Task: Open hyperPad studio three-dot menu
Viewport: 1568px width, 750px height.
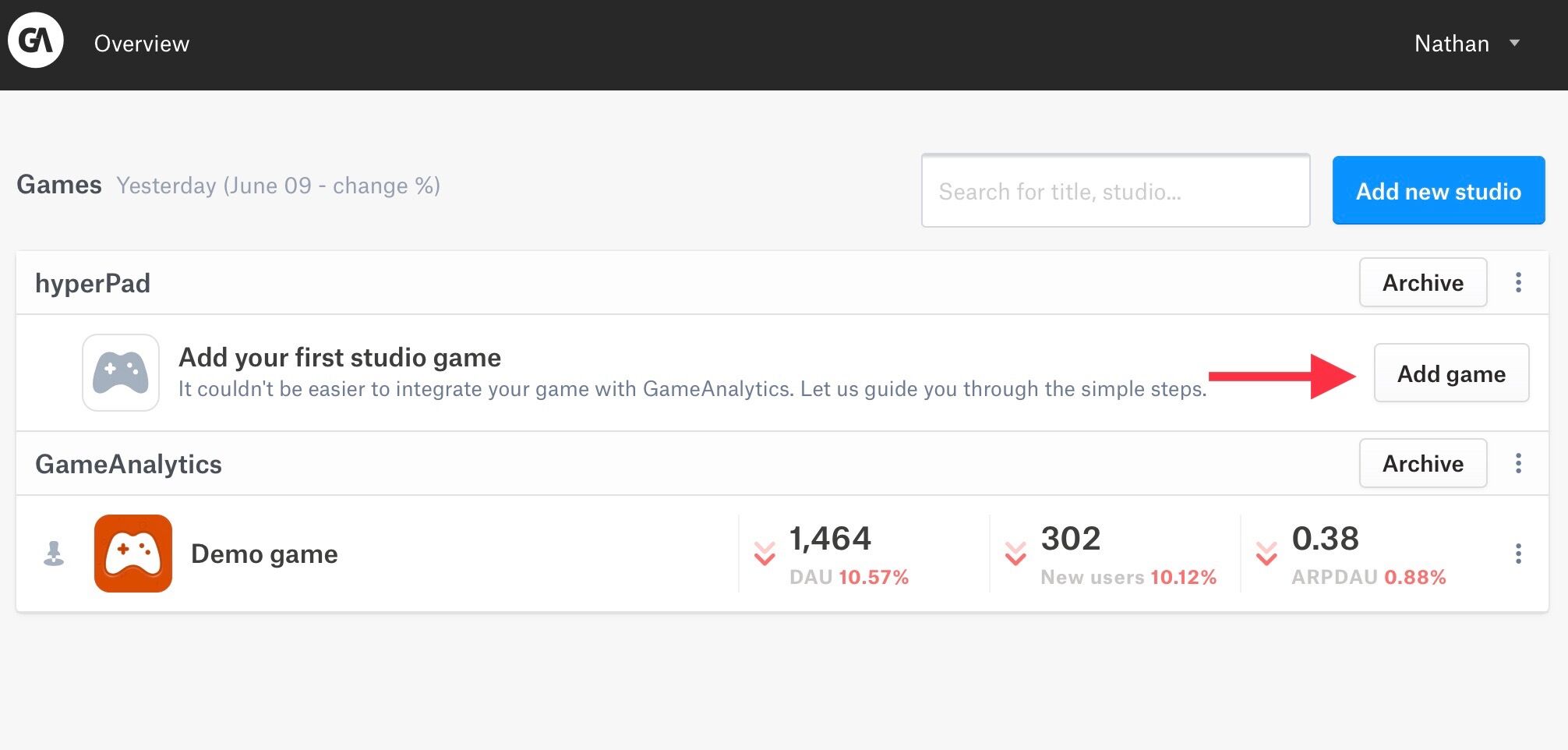Action: (1518, 283)
